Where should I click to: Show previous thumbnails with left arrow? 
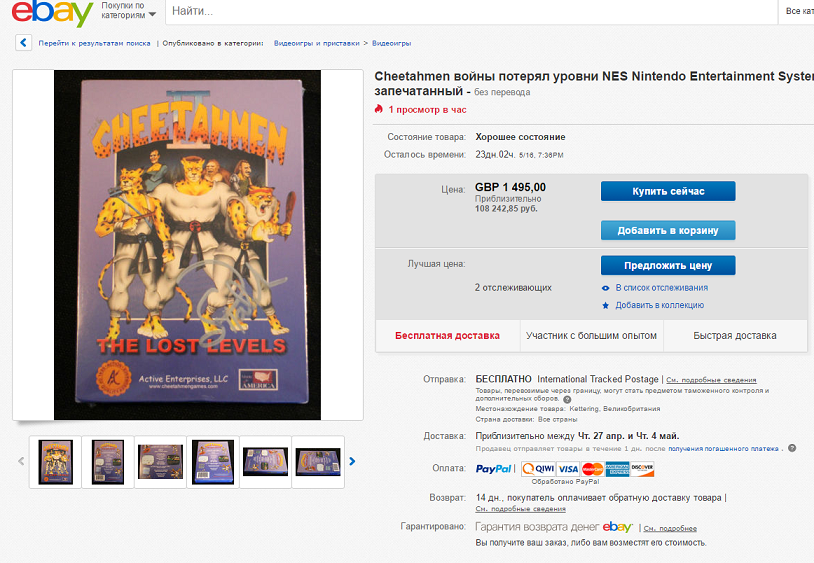pyautogui.click(x=21, y=461)
